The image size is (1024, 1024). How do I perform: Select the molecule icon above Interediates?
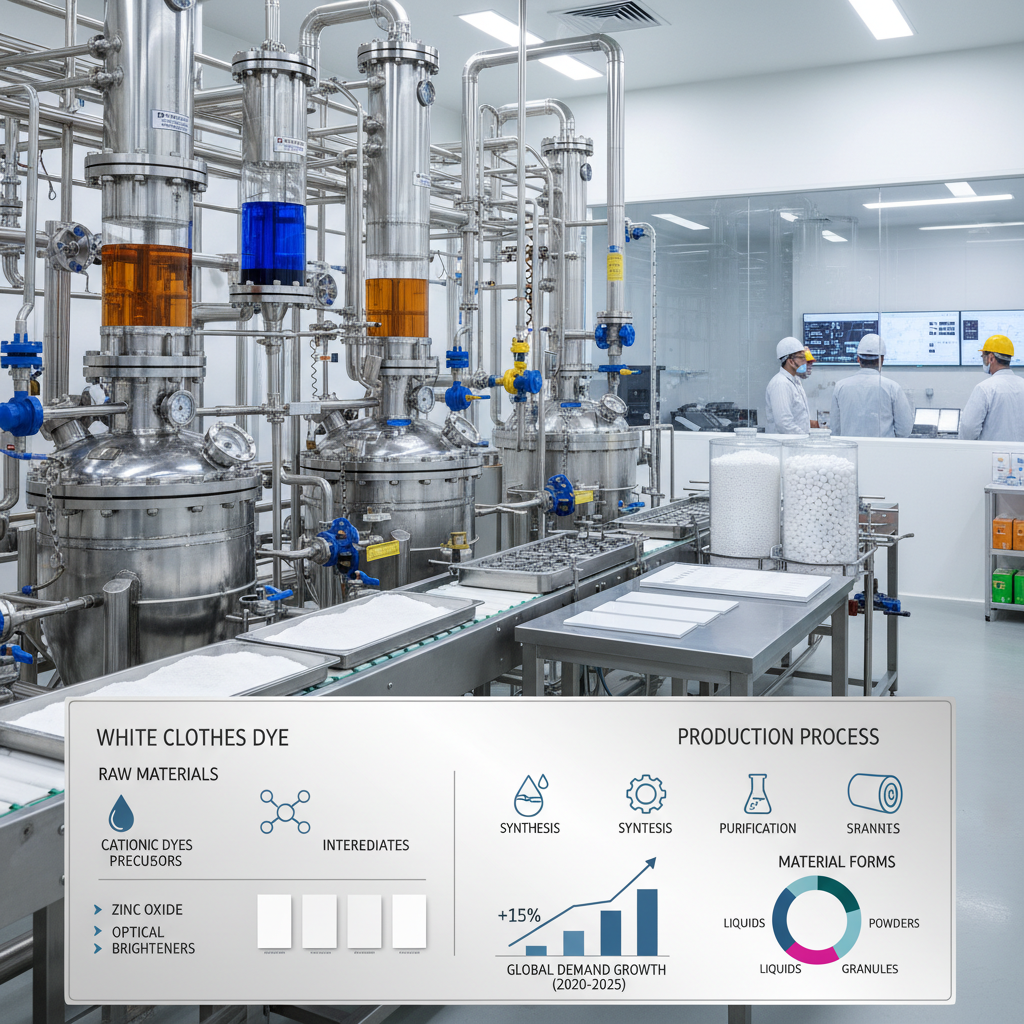click(x=285, y=811)
